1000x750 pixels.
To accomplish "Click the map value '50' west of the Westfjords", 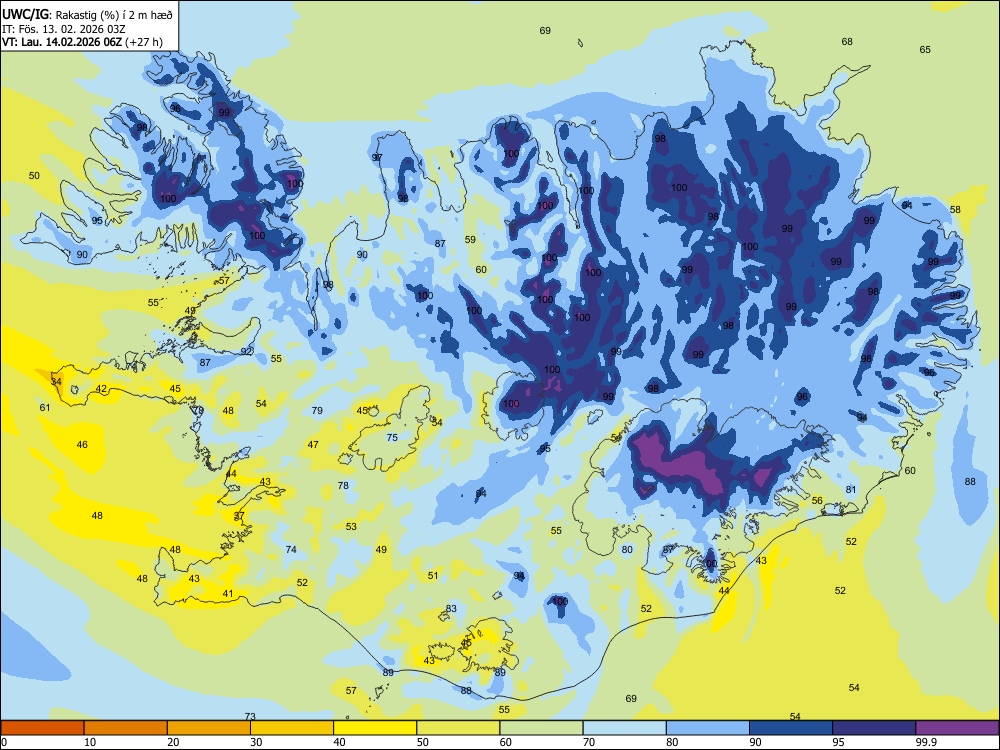I will pyautogui.click(x=34, y=175).
